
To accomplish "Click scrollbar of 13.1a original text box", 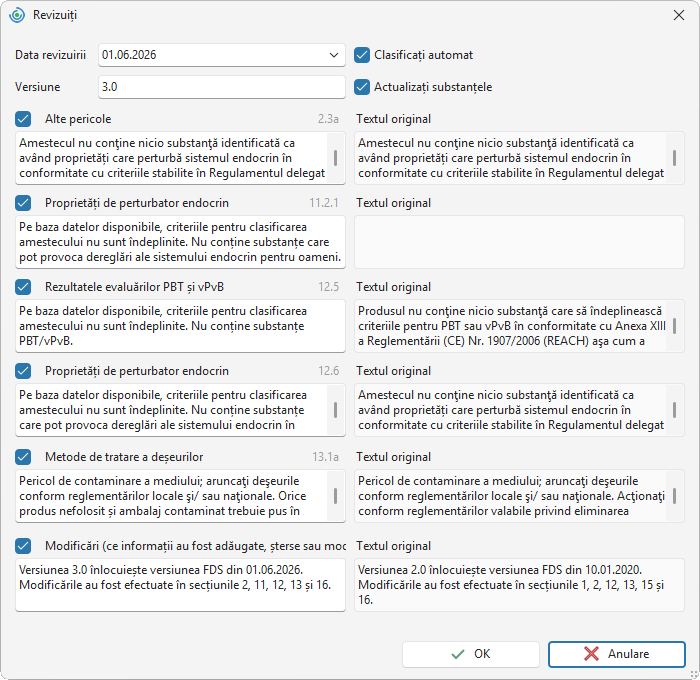I will [674, 496].
